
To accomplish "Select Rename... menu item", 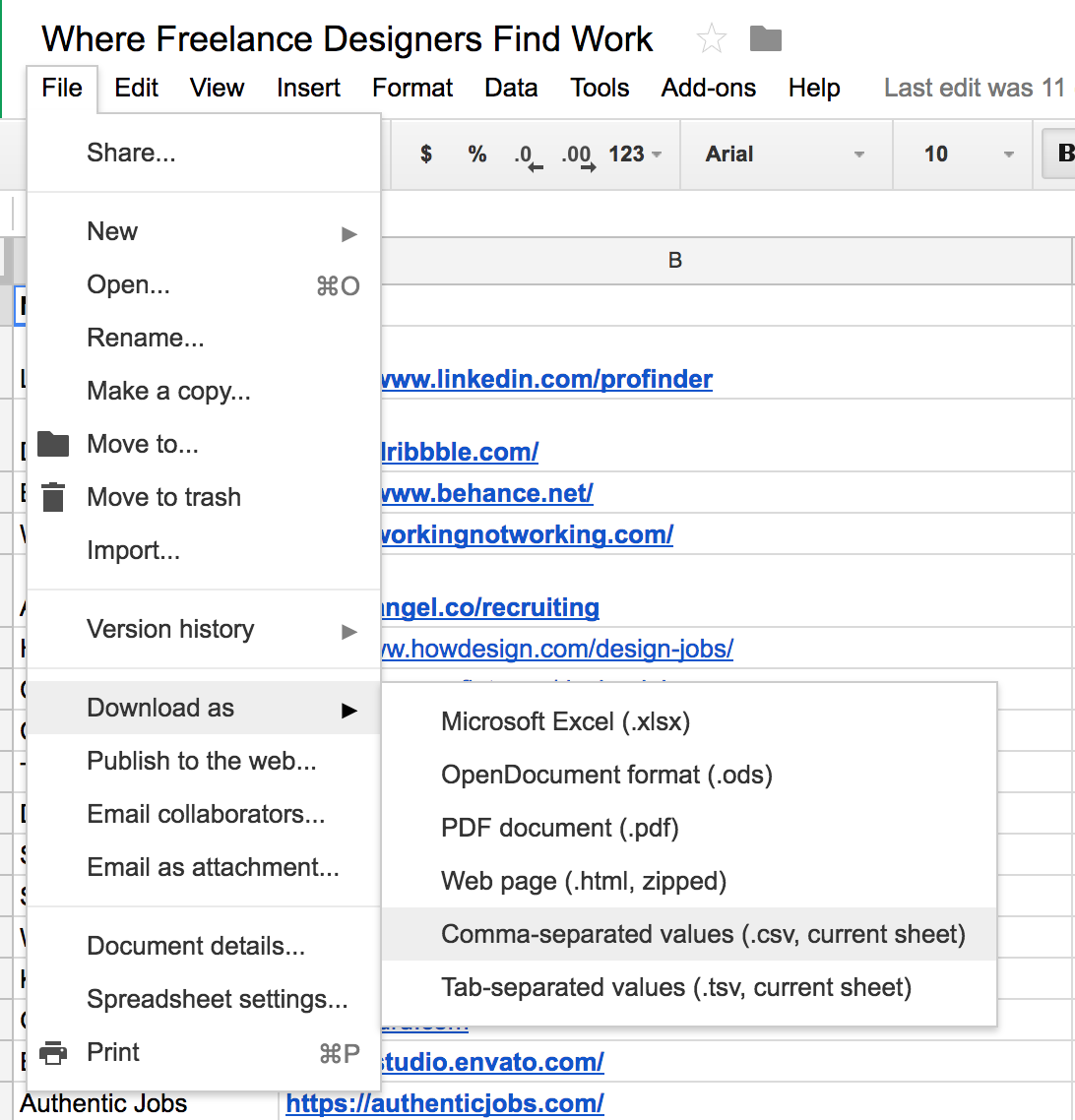I will pos(204,338).
